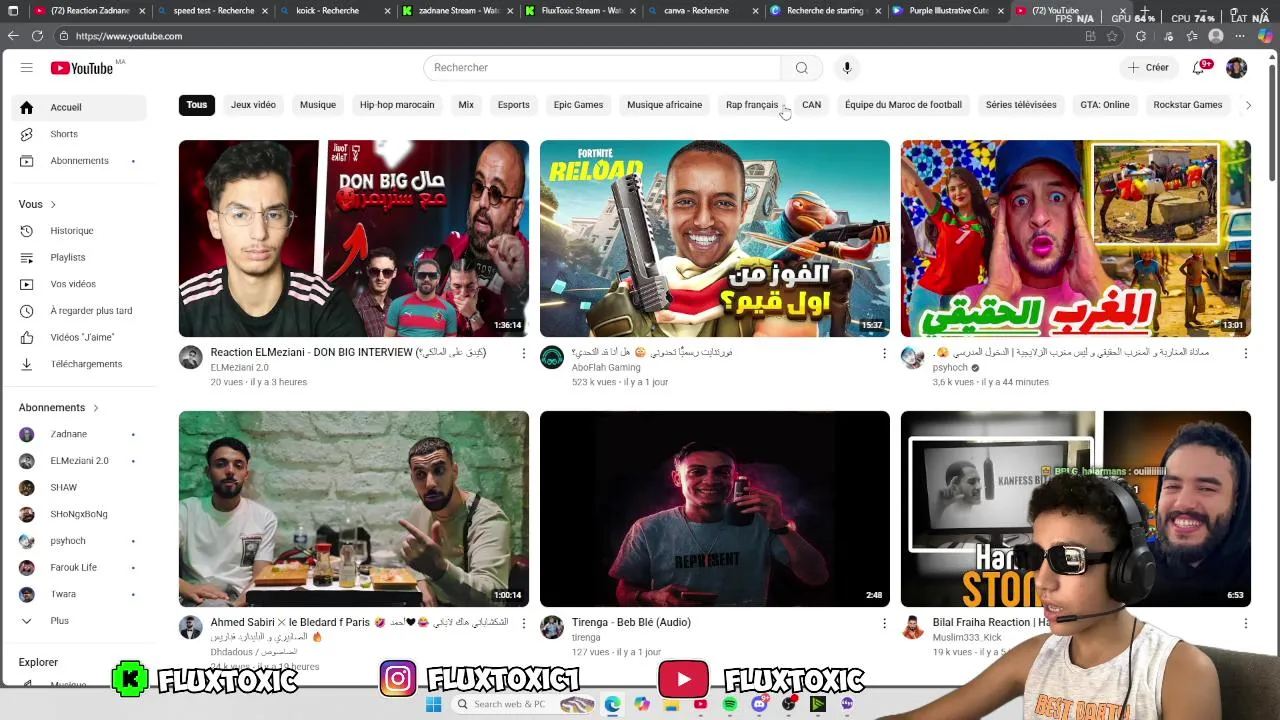The image size is (1280, 720).
Task: Select the GTA: Online chip
Action: tap(1104, 105)
